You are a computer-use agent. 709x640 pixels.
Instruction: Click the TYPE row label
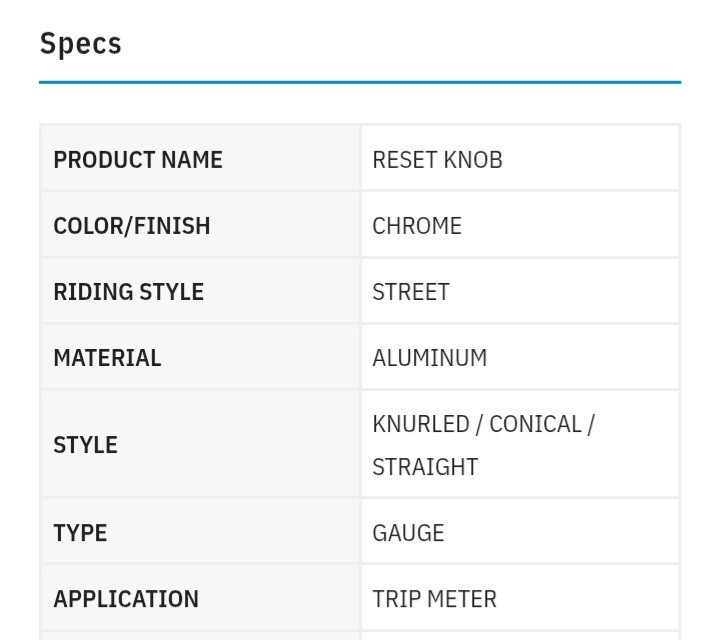click(x=80, y=533)
